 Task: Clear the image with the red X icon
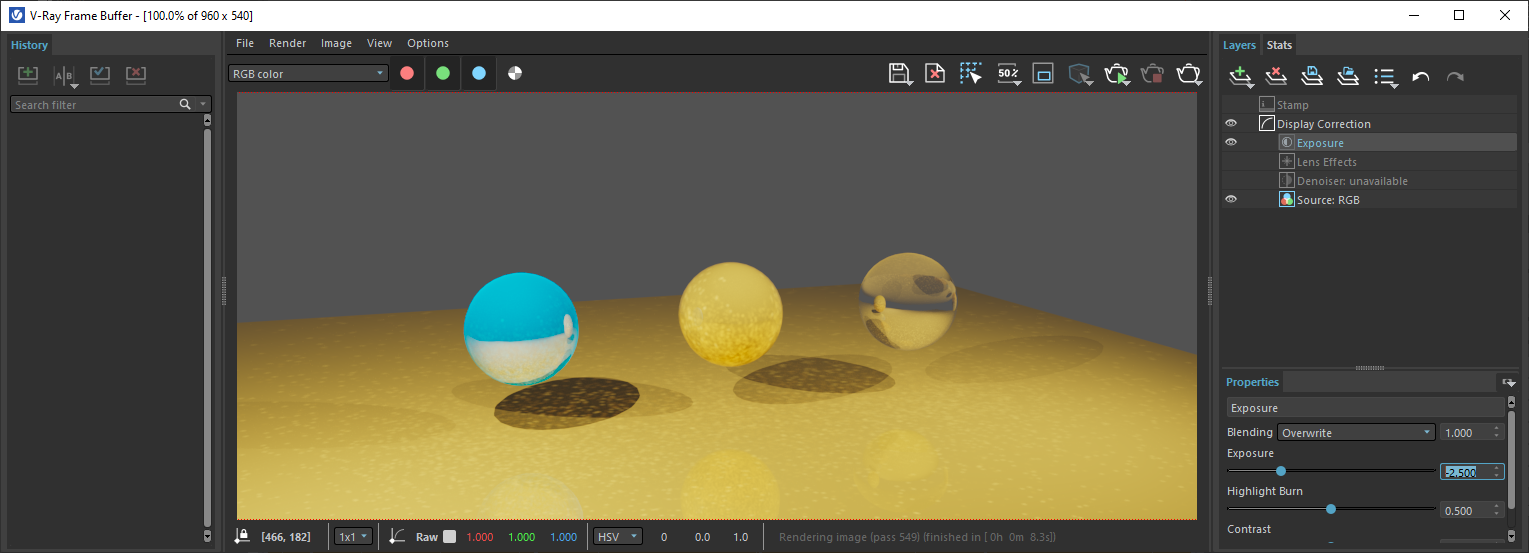click(x=934, y=74)
